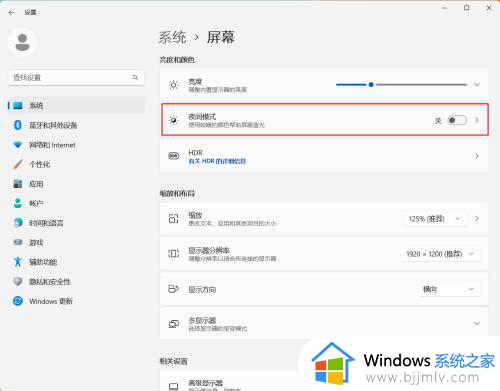Click the brightness sun icon
This screenshot has width=500, height=391.
click(174, 85)
